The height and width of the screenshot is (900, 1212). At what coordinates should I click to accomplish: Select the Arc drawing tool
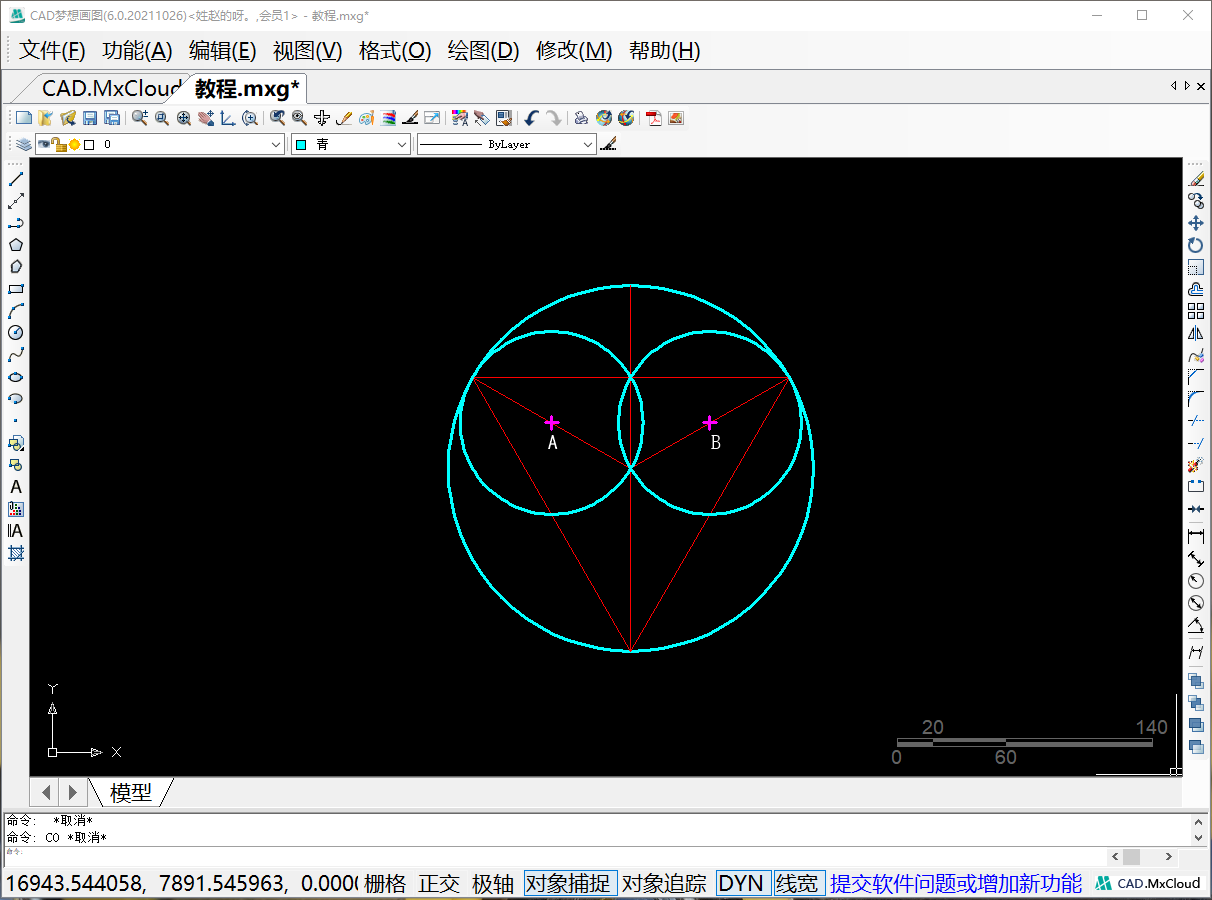tap(16, 311)
